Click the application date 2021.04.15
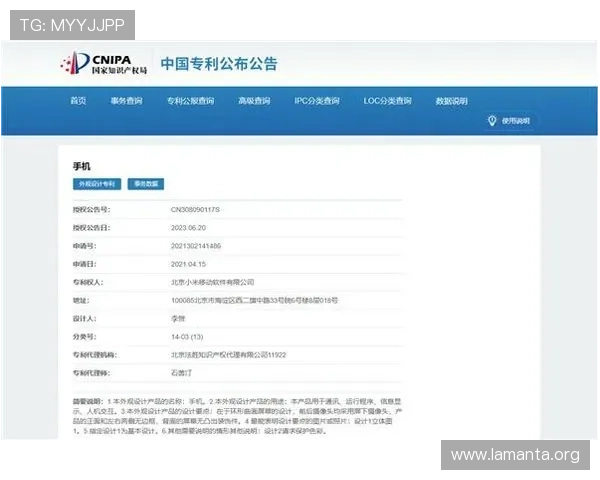600x480 pixels. (x=188, y=264)
